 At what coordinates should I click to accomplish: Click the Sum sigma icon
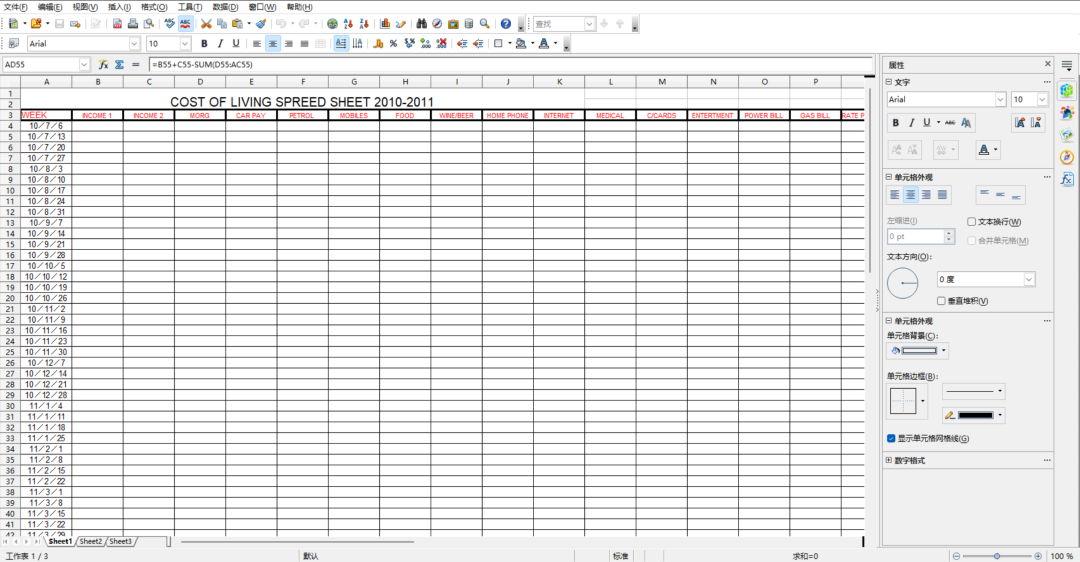click(x=119, y=65)
